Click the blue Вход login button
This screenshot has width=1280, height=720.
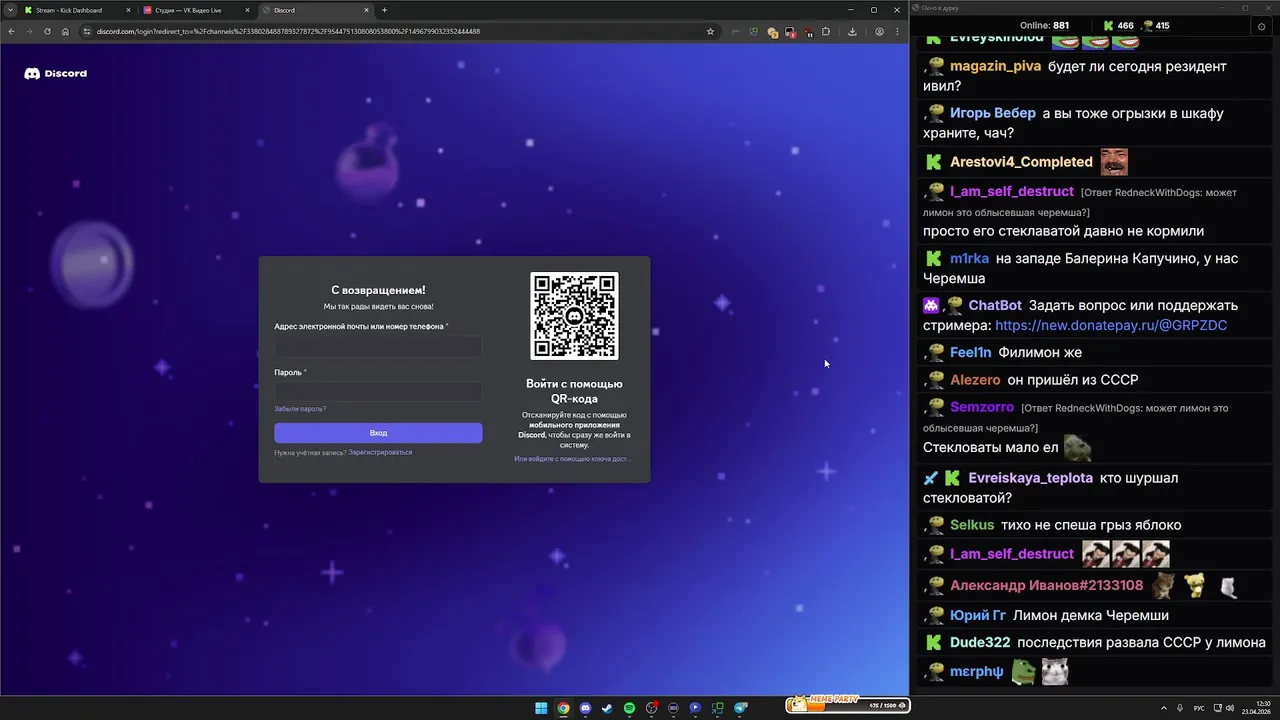click(378, 433)
